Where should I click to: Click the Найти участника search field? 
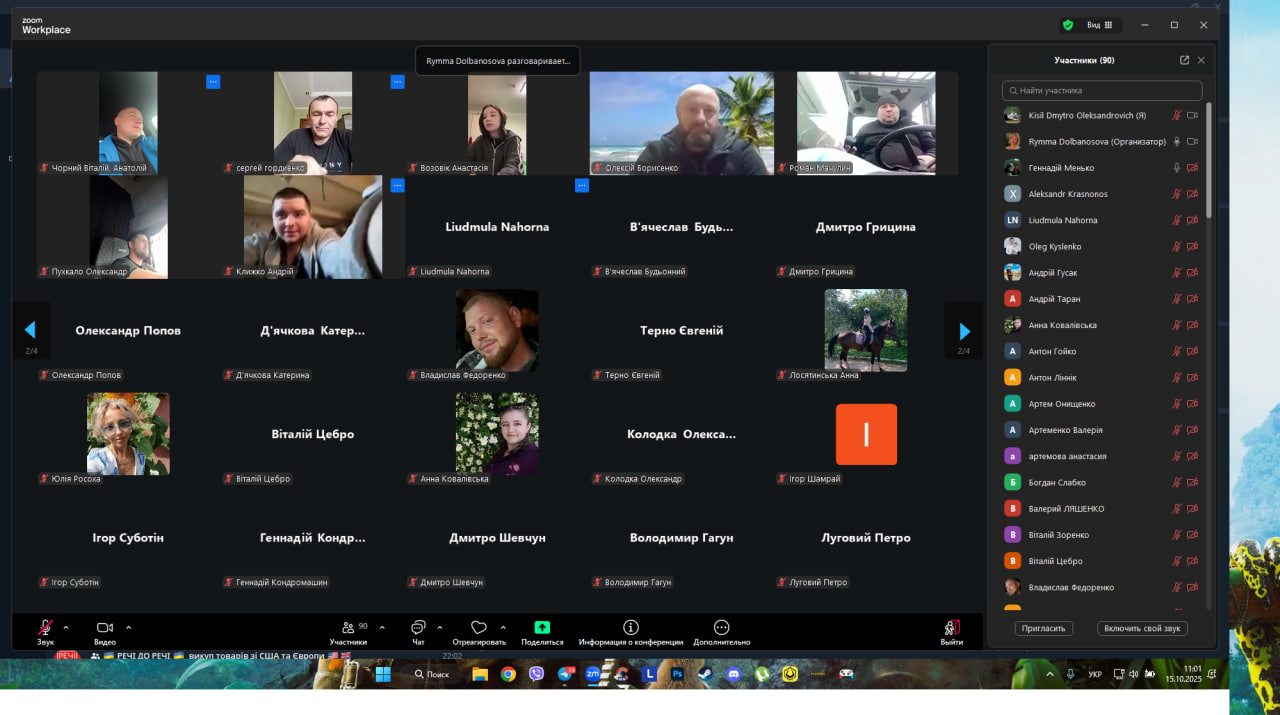tap(1102, 91)
